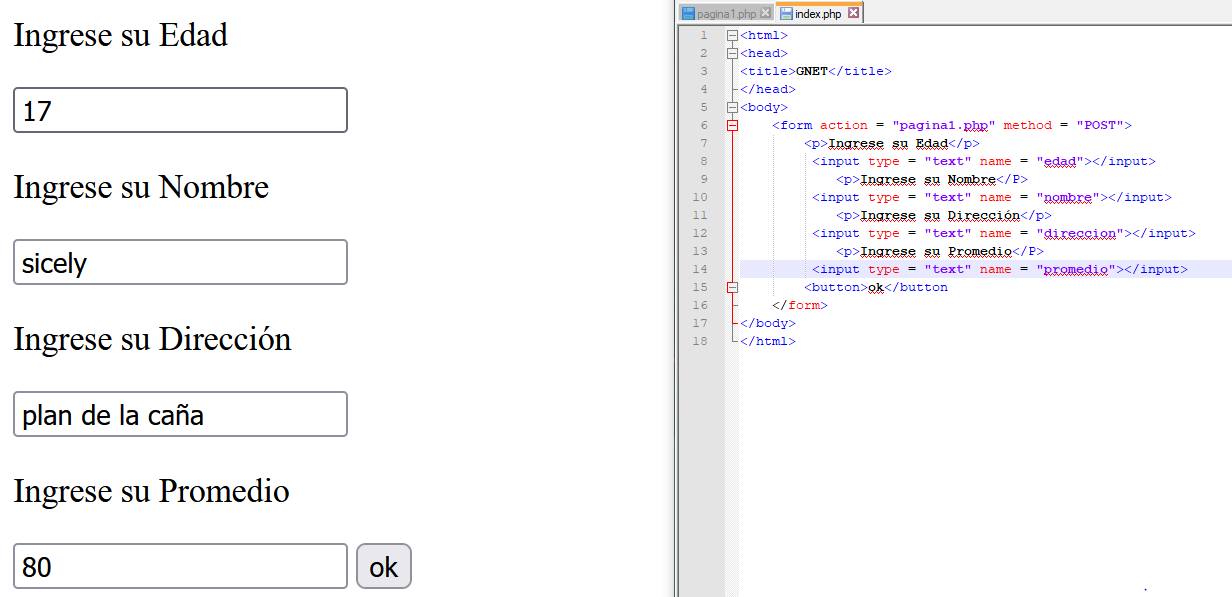The image size is (1232, 597).
Task: Click "pagina1.php" action value in the code
Action: click(x=944, y=125)
